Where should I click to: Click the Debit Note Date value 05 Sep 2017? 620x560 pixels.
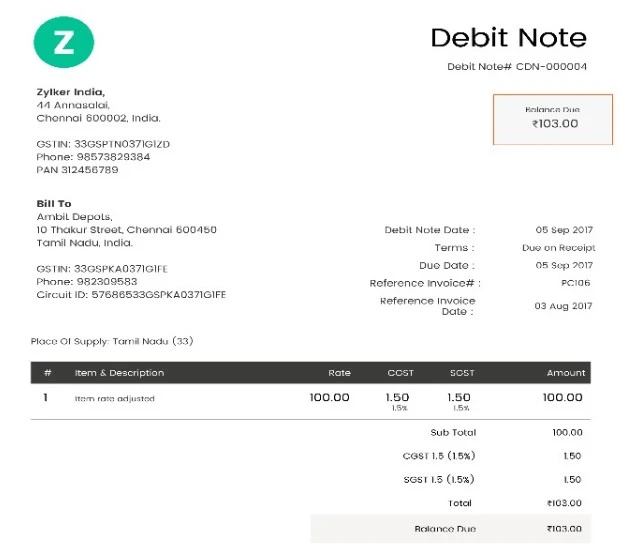tap(564, 230)
